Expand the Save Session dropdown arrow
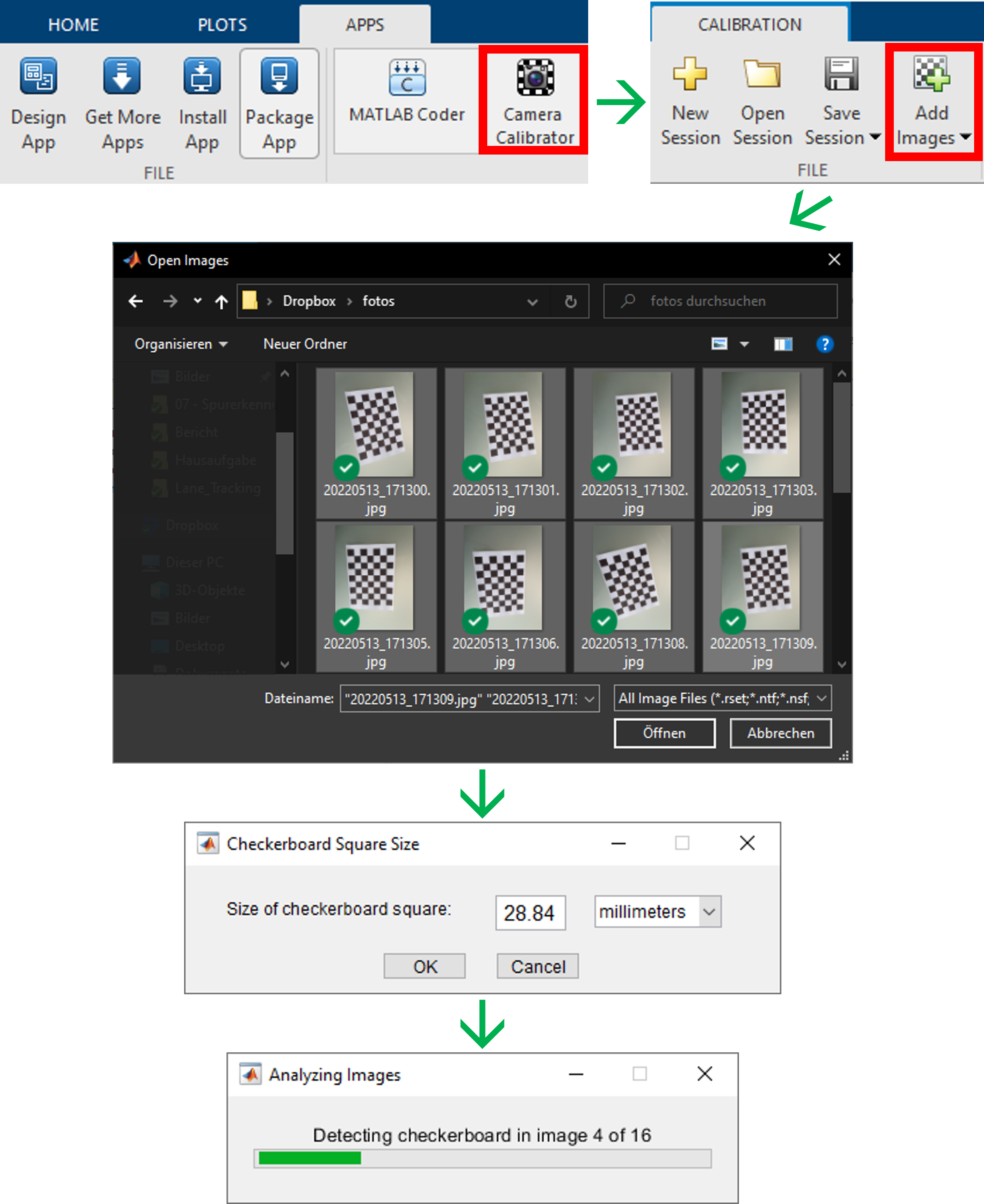 [x=875, y=137]
